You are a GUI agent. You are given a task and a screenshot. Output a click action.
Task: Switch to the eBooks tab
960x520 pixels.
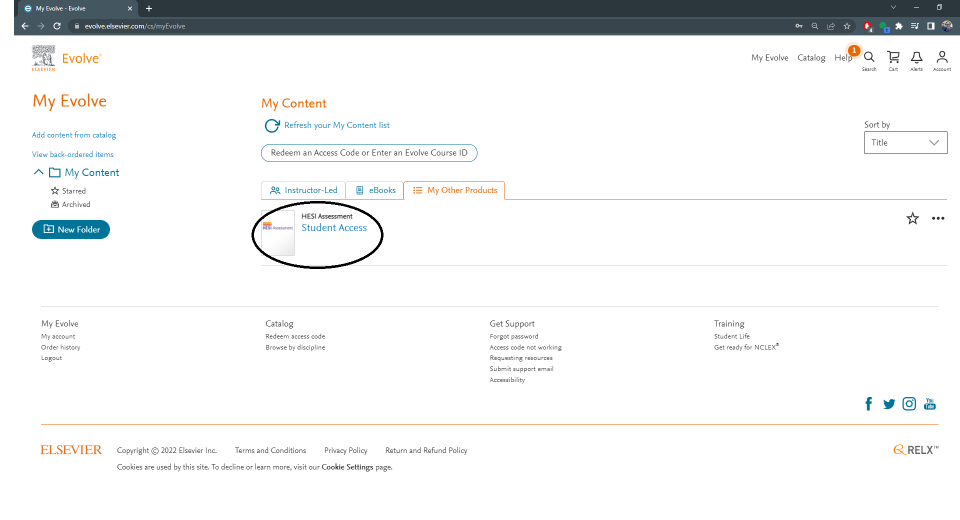pos(375,190)
